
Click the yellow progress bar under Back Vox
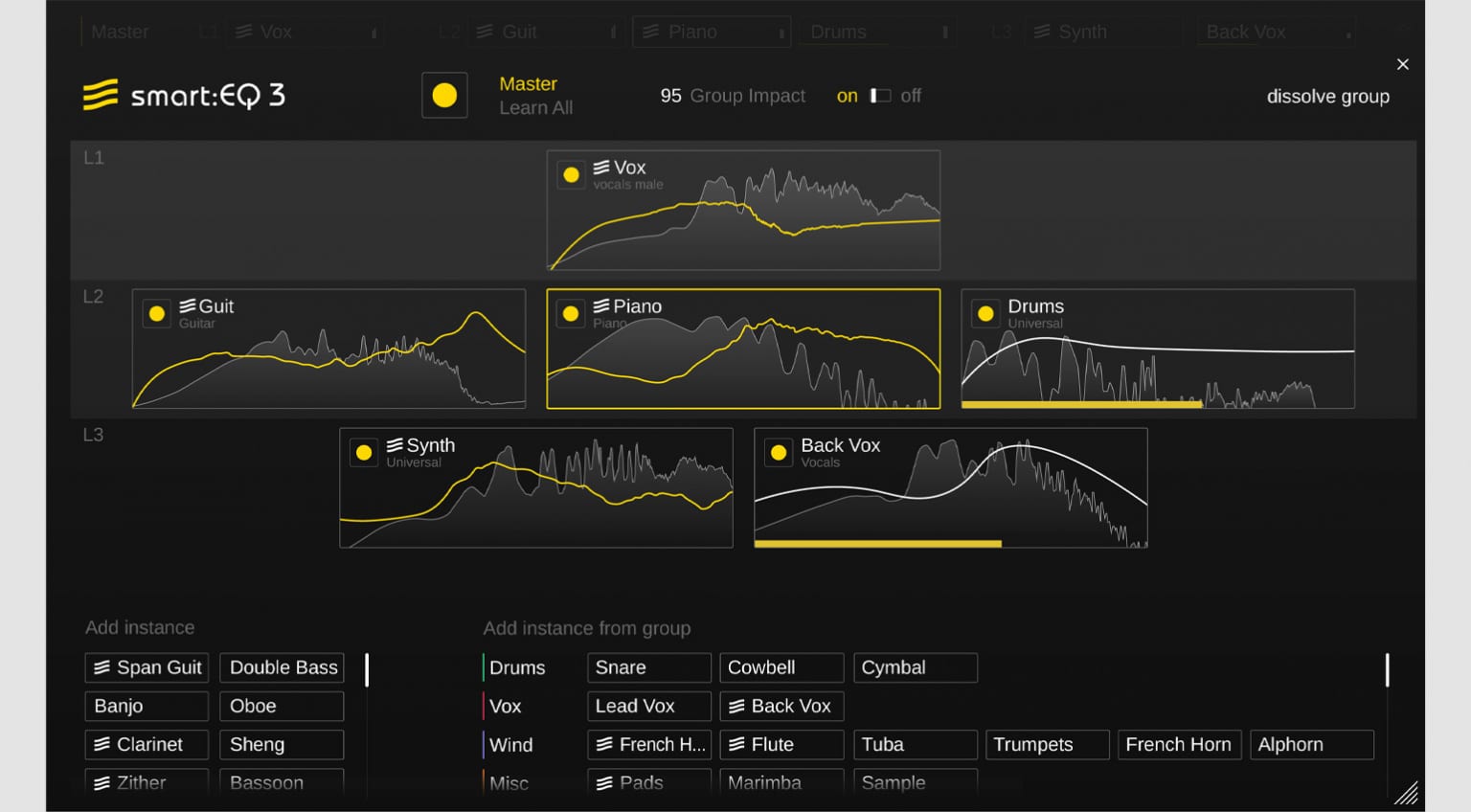(x=876, y=543)
